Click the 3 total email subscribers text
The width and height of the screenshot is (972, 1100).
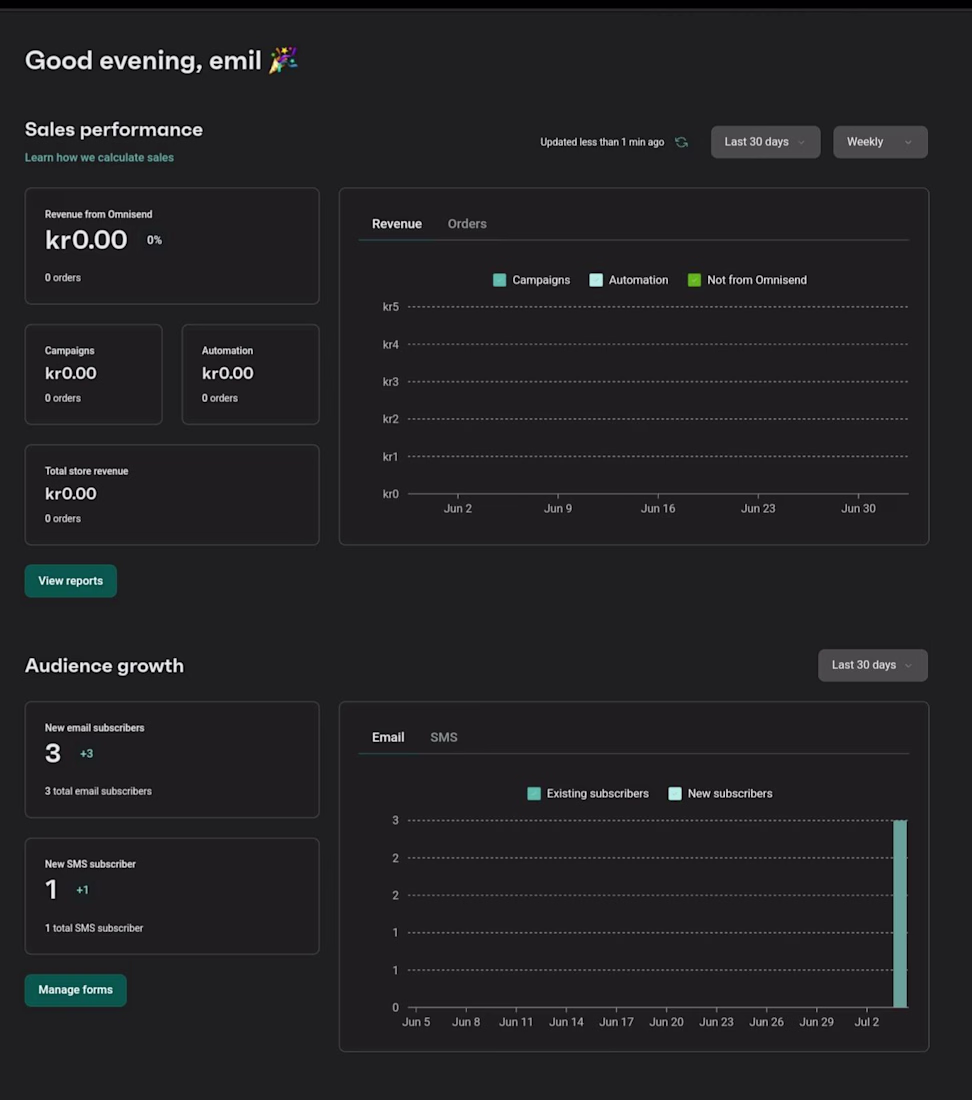coord(98,791)
